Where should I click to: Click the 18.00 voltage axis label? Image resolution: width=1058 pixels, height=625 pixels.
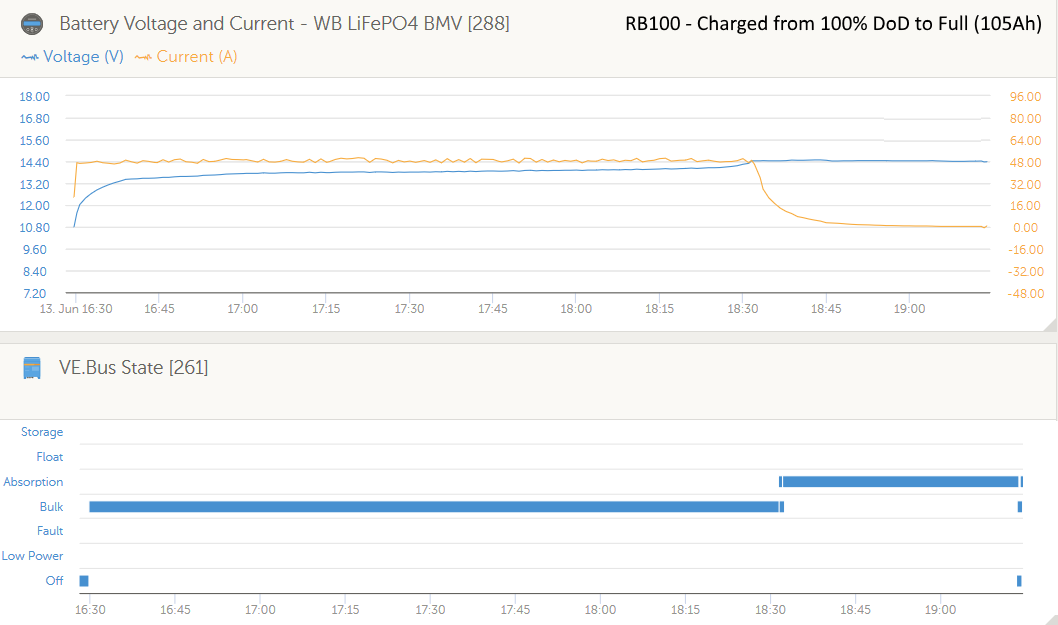(x=35, y=96)
